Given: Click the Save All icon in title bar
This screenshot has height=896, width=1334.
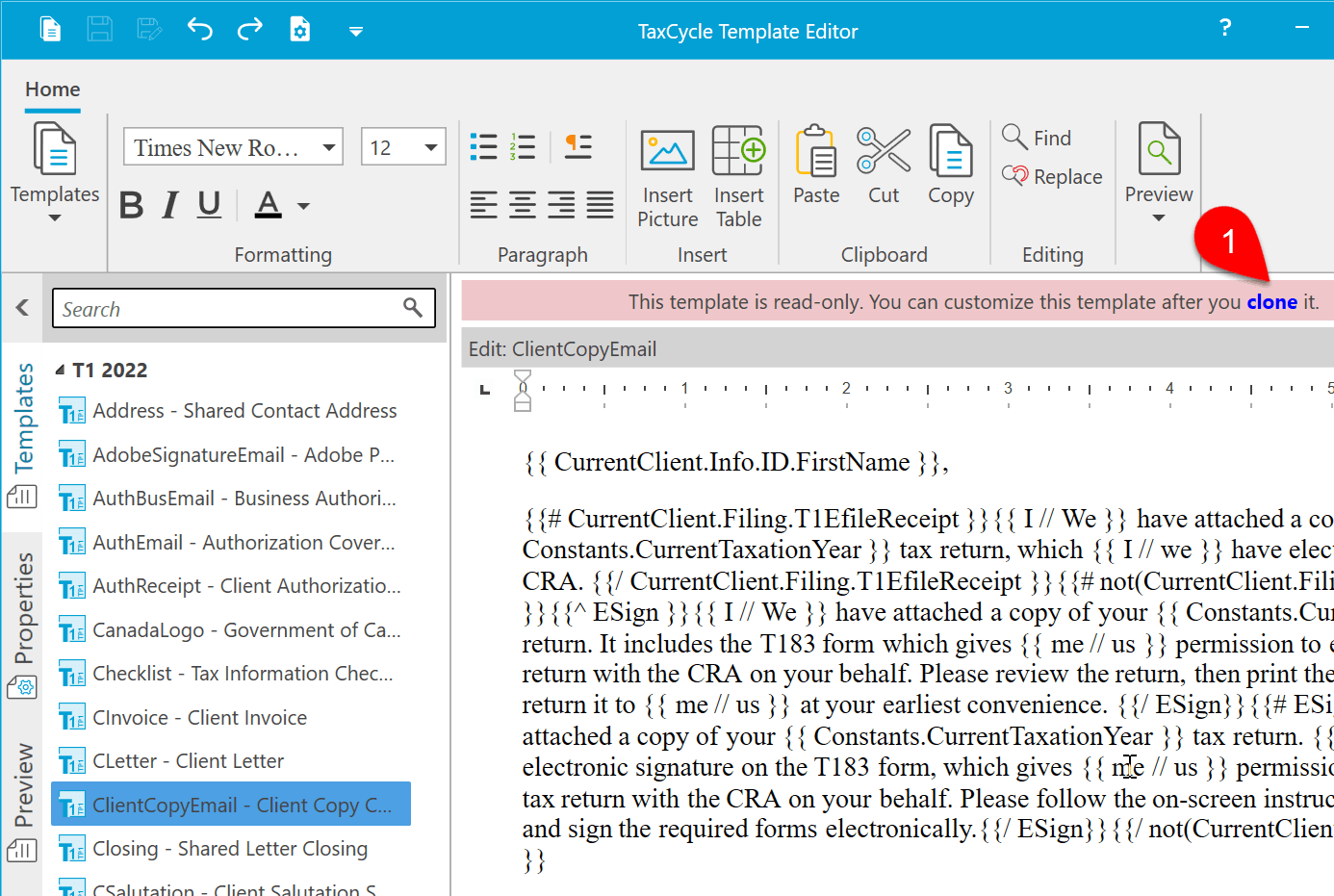Looking at the screenshot, I should 149,30.
